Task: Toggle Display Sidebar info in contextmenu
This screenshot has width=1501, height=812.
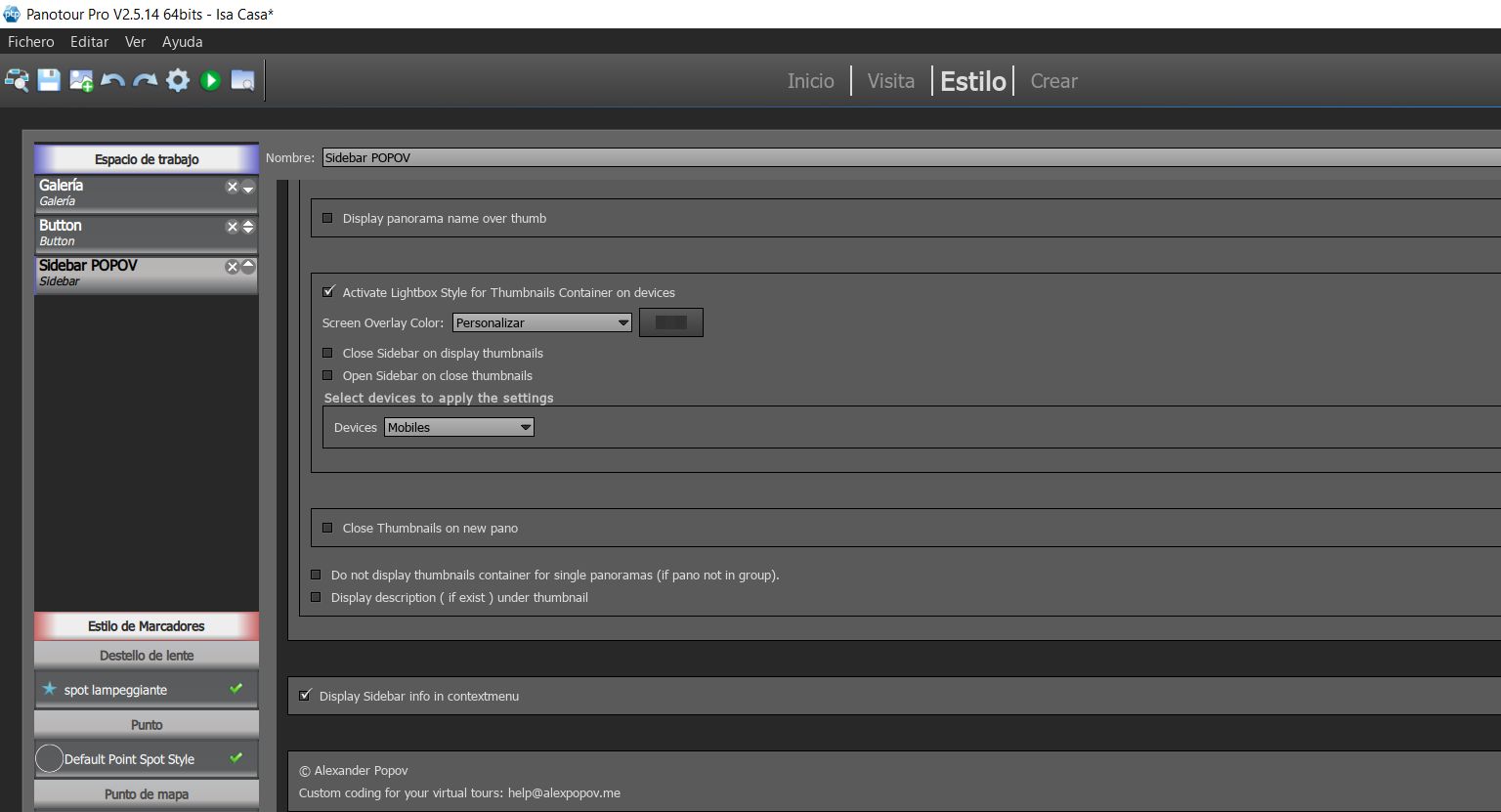Action: click(x=305, y=696)
